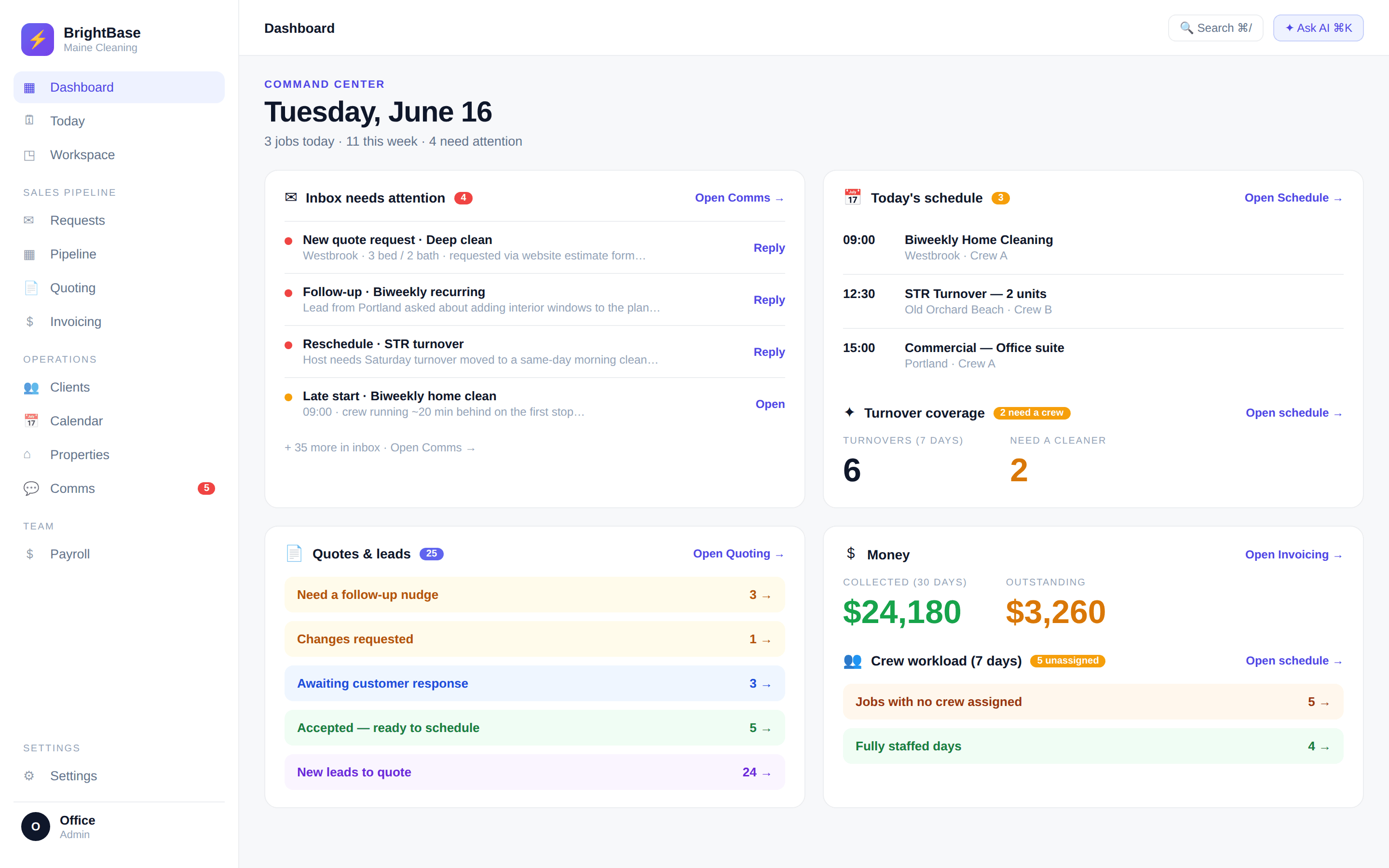This screenshot has height=868, width=1389.
Task: Click the people icon beside Crew workload
Action: [852, 661]
